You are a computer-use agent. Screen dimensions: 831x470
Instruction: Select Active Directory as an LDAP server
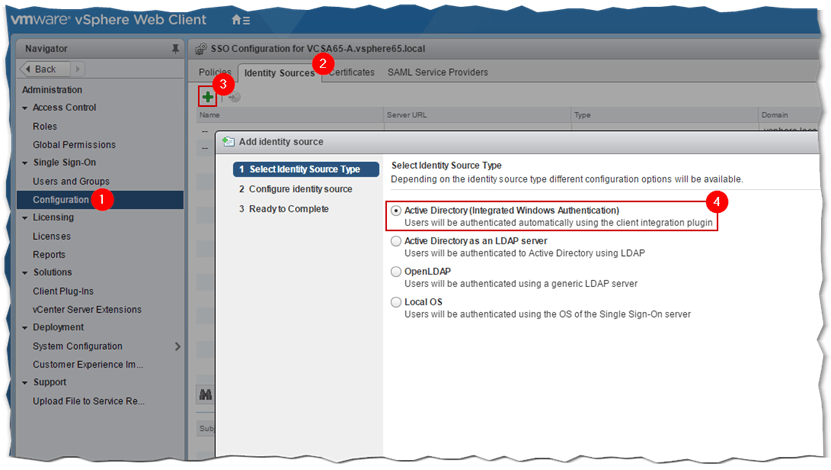coord(396,241)
